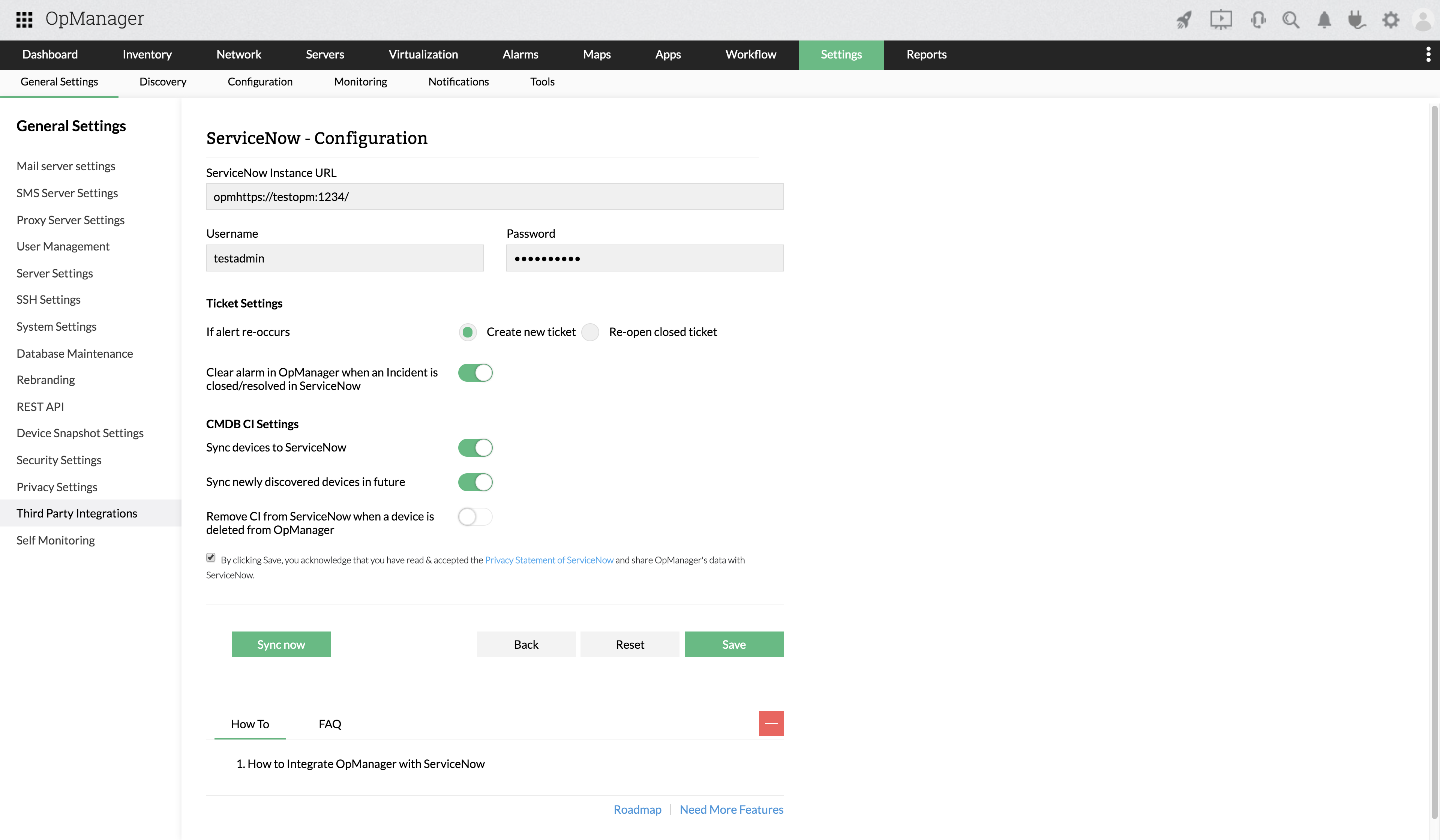The height and width of the screenshot is (840, 1440).
Task: Disable Sync newly discovered devices toggle
Action: 475,482
